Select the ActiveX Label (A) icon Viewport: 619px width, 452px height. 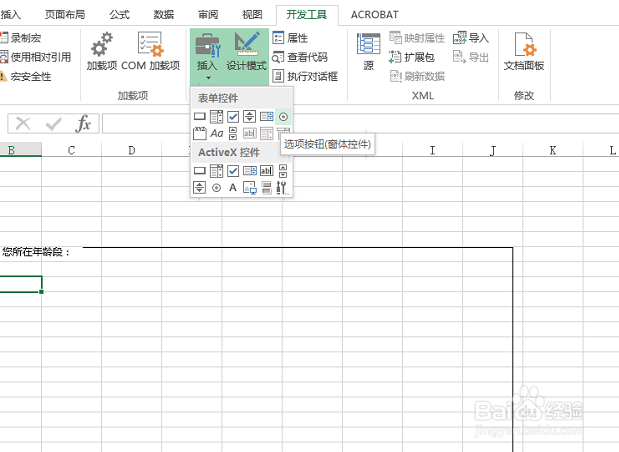click(x=233, y=188)
